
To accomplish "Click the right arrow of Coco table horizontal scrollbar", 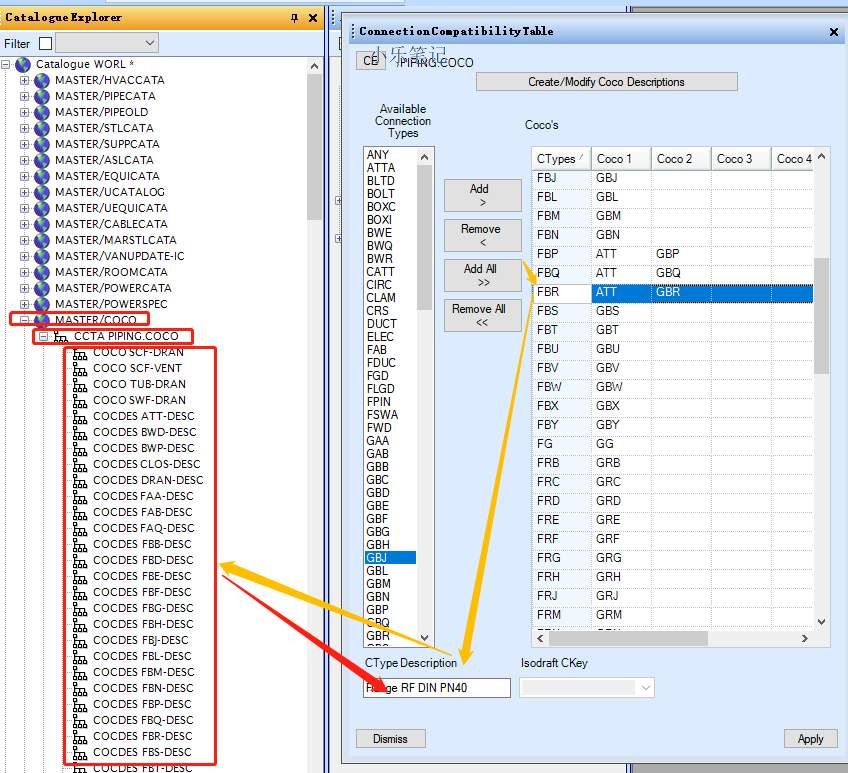I will coord(805,638).
